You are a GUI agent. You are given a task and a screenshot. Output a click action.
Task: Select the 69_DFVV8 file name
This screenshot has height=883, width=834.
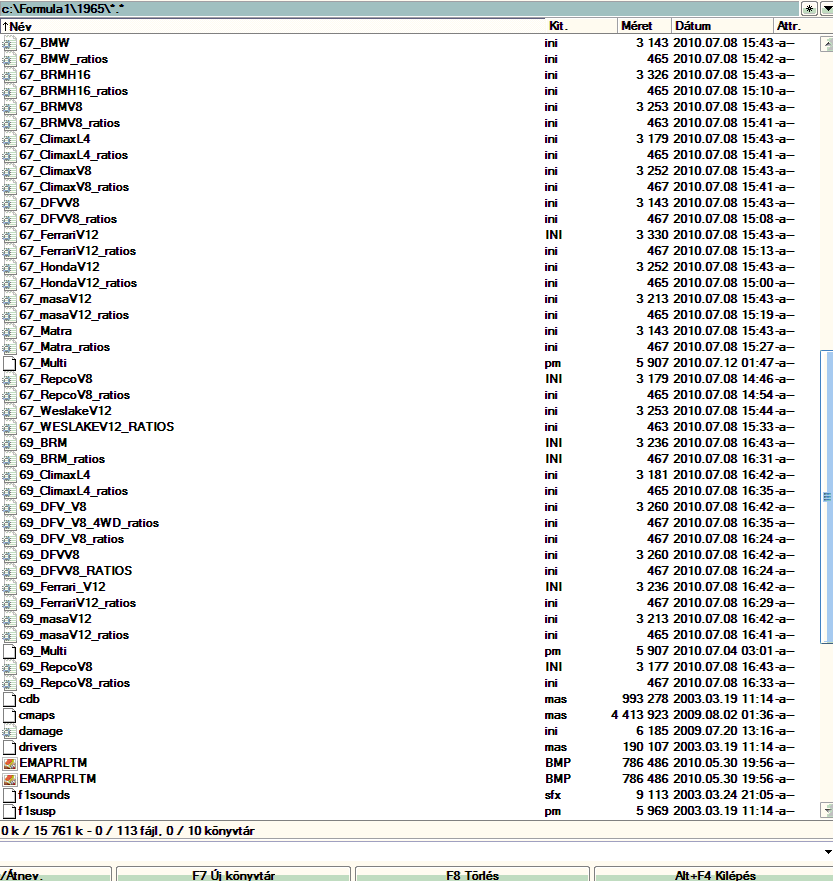(49, 555)
